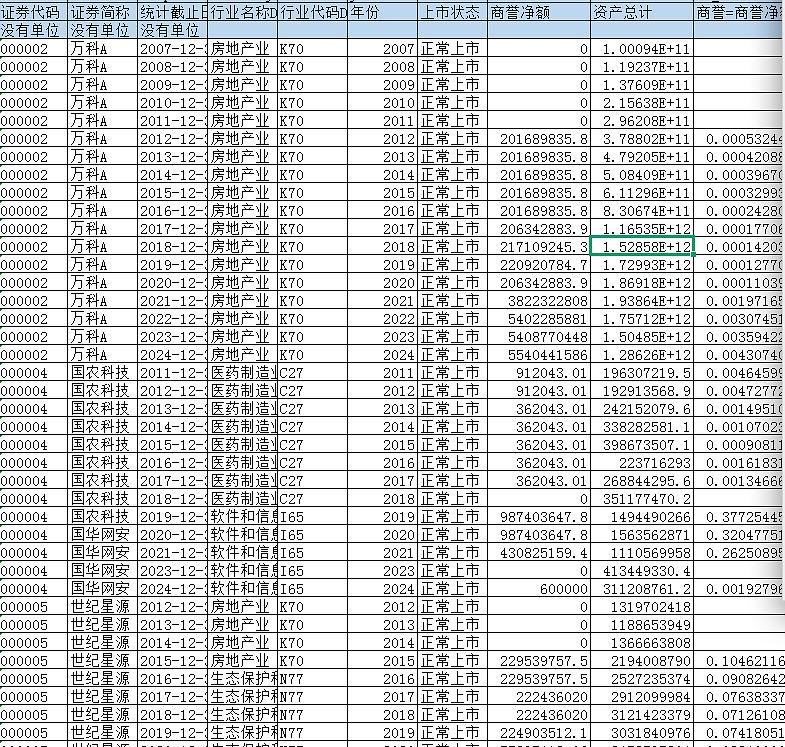Click N77 code in 世纪星源 2016 row
785x747 pixels.
(x=312, y=678)
